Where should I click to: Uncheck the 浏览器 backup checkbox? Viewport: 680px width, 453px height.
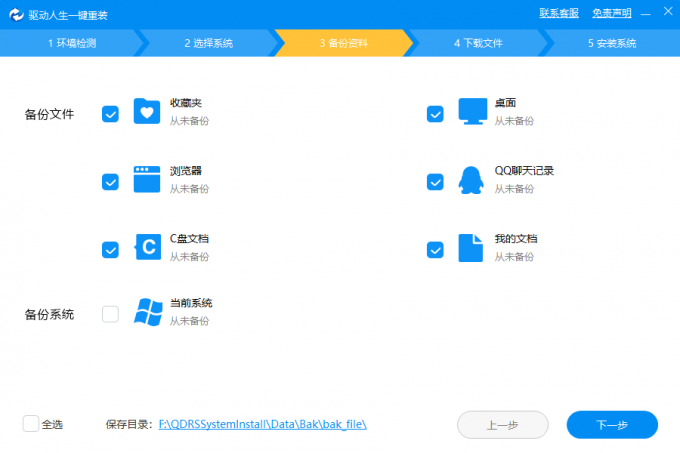click(x=110, y=182)
